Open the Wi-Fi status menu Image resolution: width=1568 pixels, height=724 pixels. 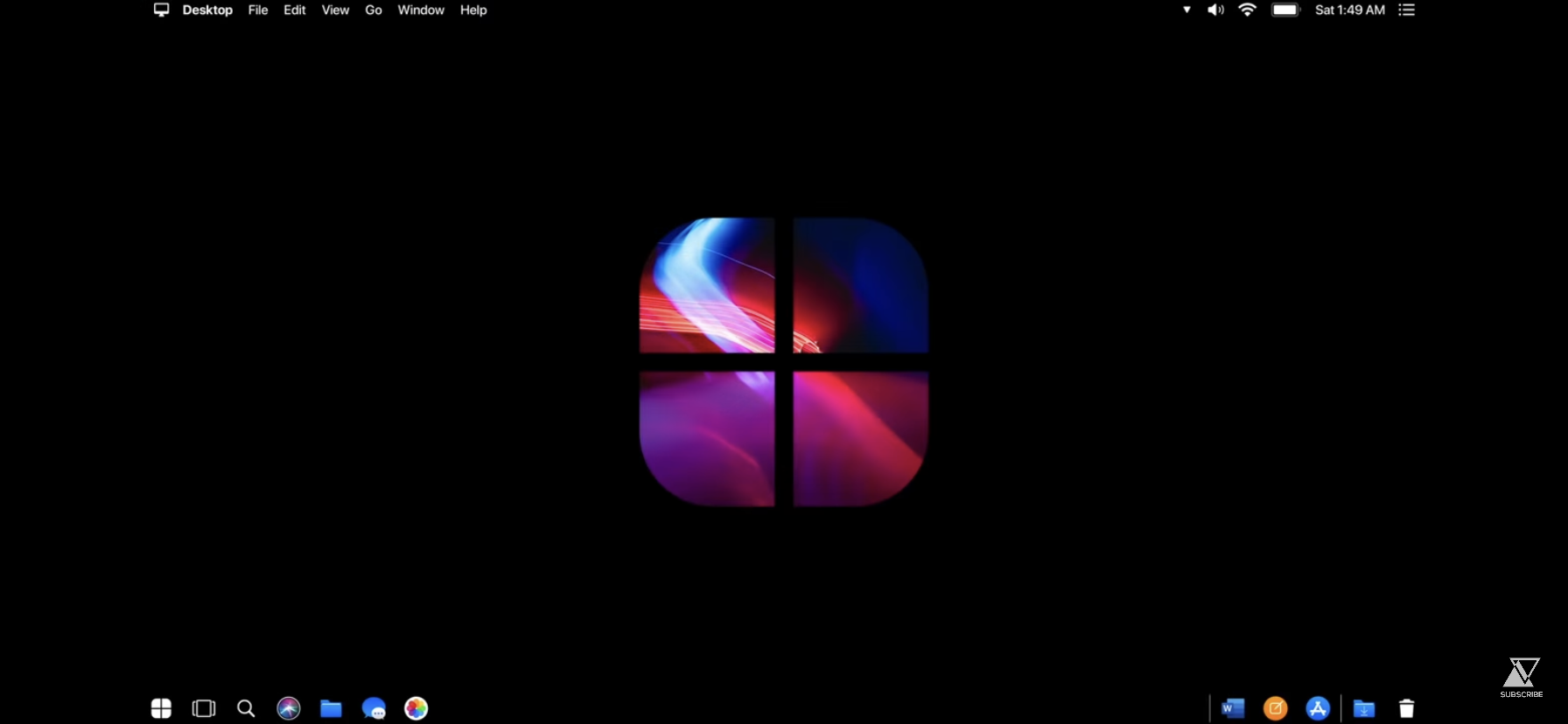1247,10
